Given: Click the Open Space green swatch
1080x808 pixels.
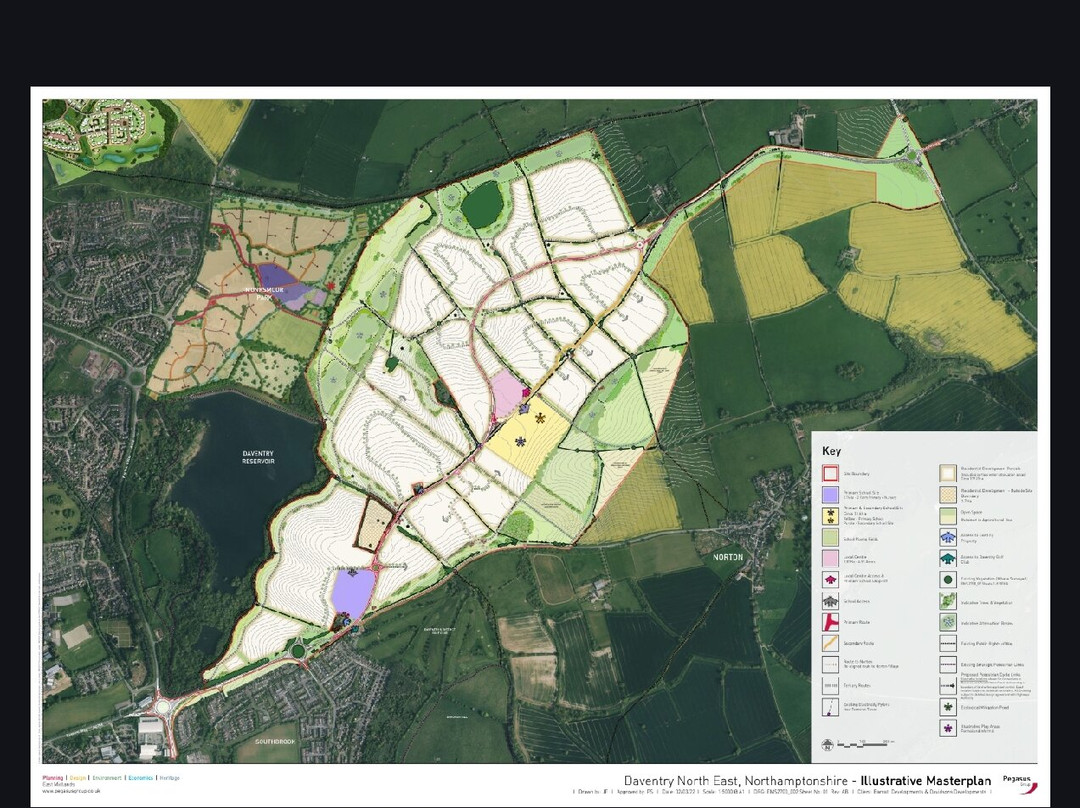Looking at the screenshot, I should click(948, 515).
